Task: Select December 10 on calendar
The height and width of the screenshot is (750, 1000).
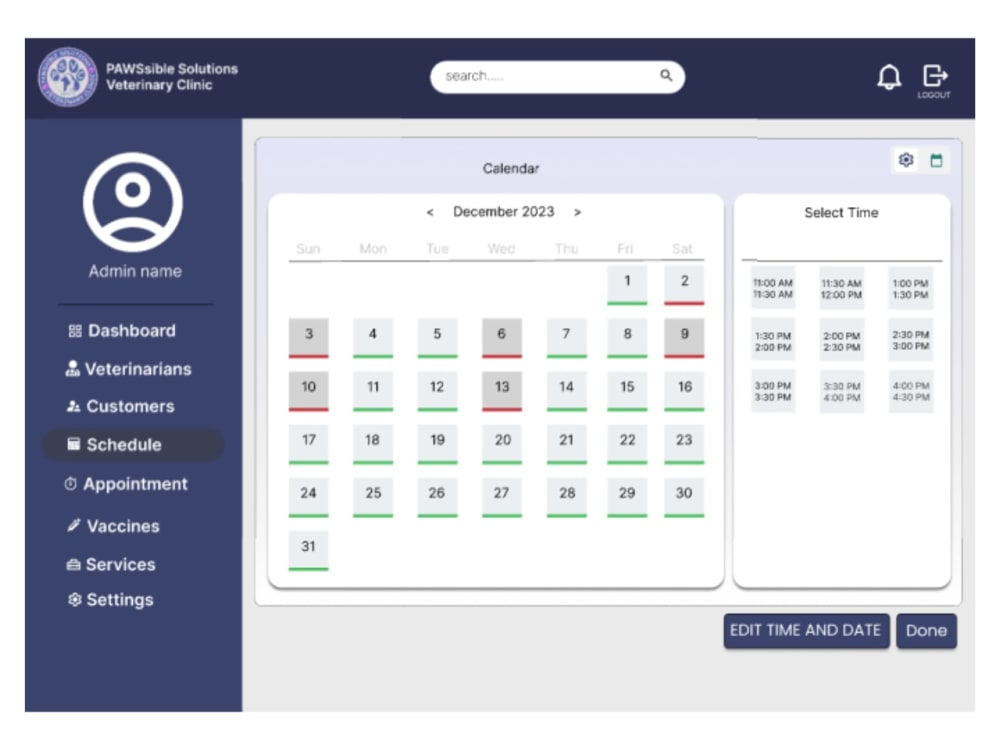Action: point(309,390)
